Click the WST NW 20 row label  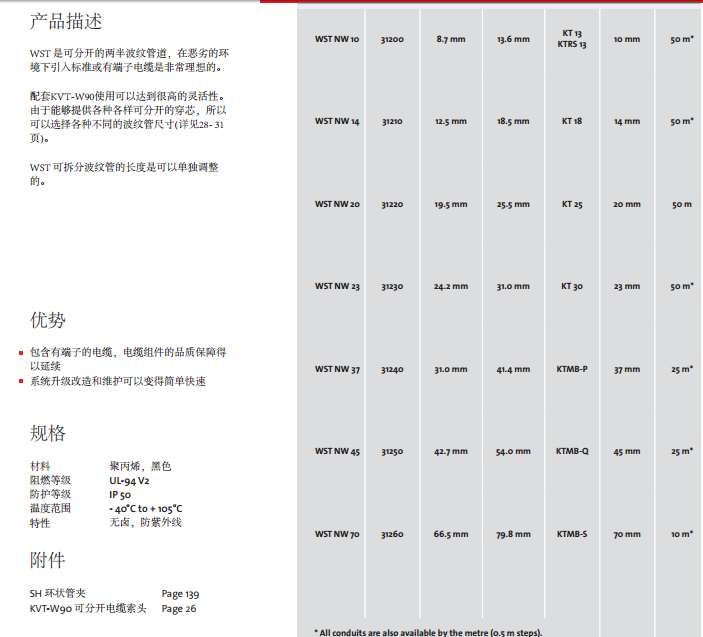337,204
